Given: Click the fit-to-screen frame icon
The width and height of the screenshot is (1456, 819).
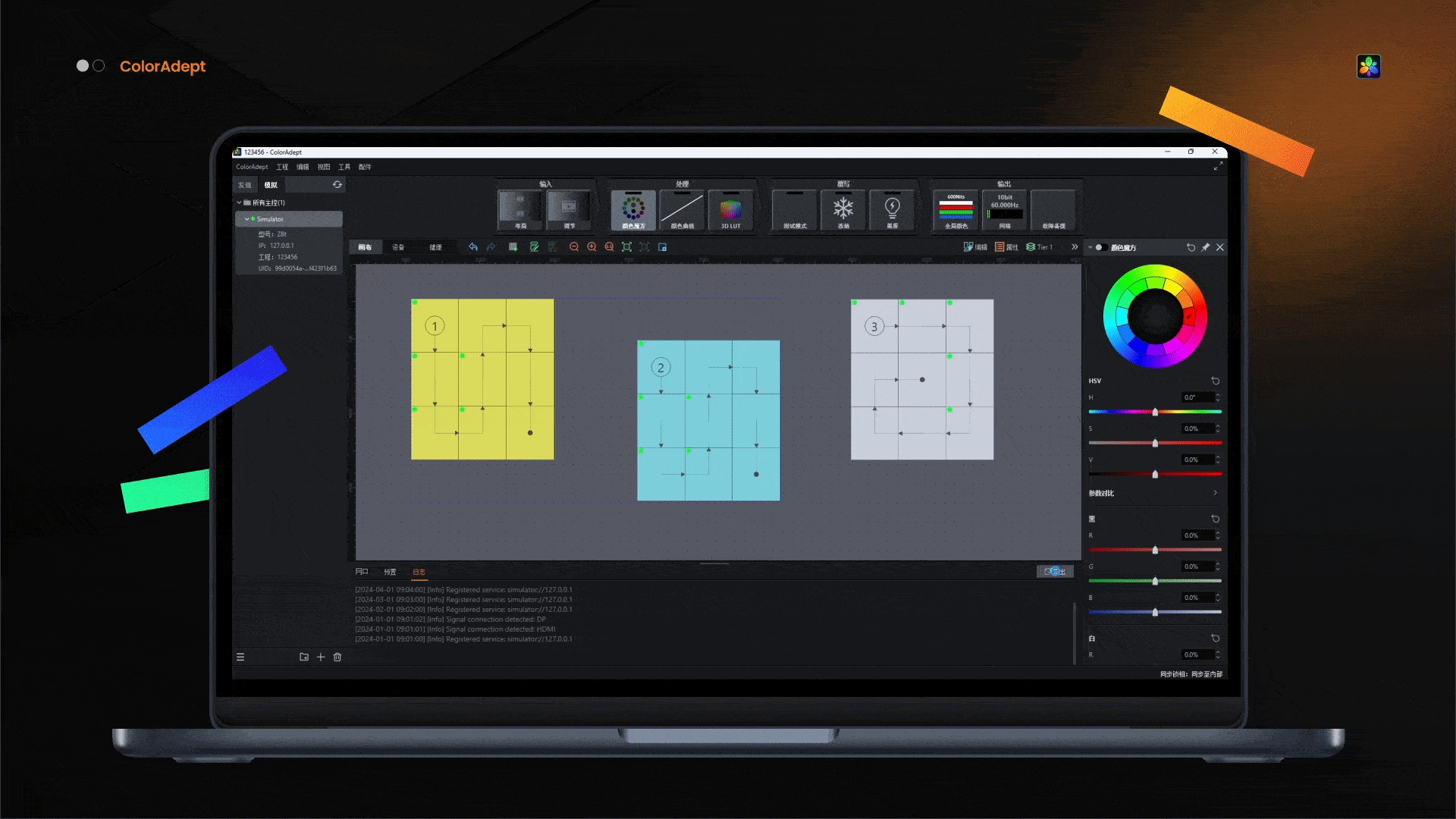Looking at the screenshot, I should coord(626,247).
